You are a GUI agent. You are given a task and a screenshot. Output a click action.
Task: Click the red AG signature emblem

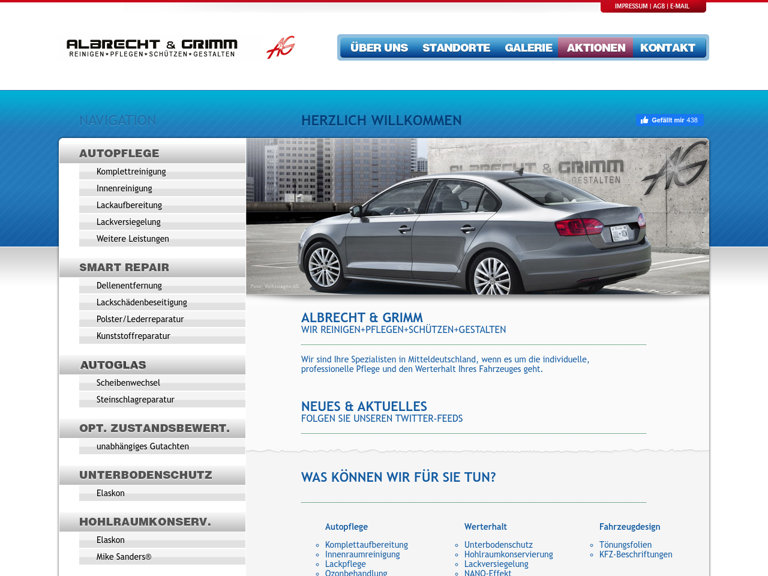coord(280,48)
